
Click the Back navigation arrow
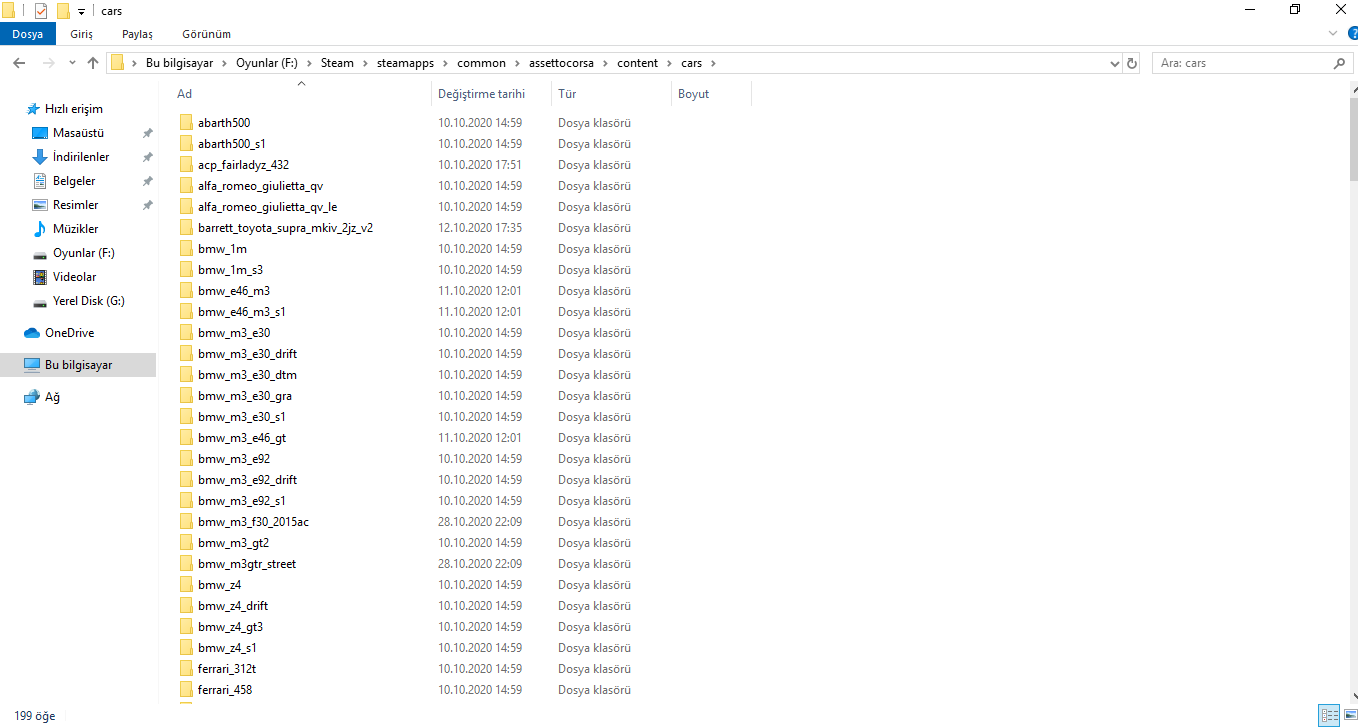[19, 63]
